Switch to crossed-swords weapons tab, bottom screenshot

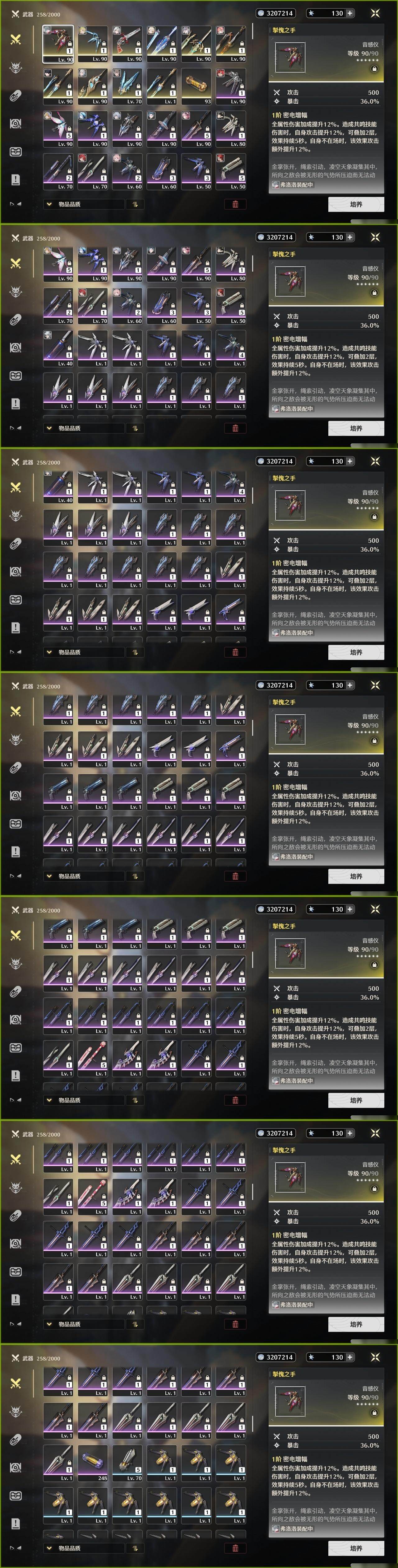(x=16, y=1383)
